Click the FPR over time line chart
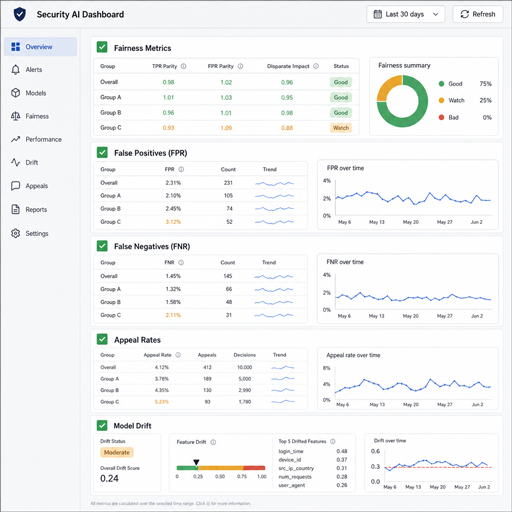The width and height of the screenshot is (512, 512). pos(413,198)
